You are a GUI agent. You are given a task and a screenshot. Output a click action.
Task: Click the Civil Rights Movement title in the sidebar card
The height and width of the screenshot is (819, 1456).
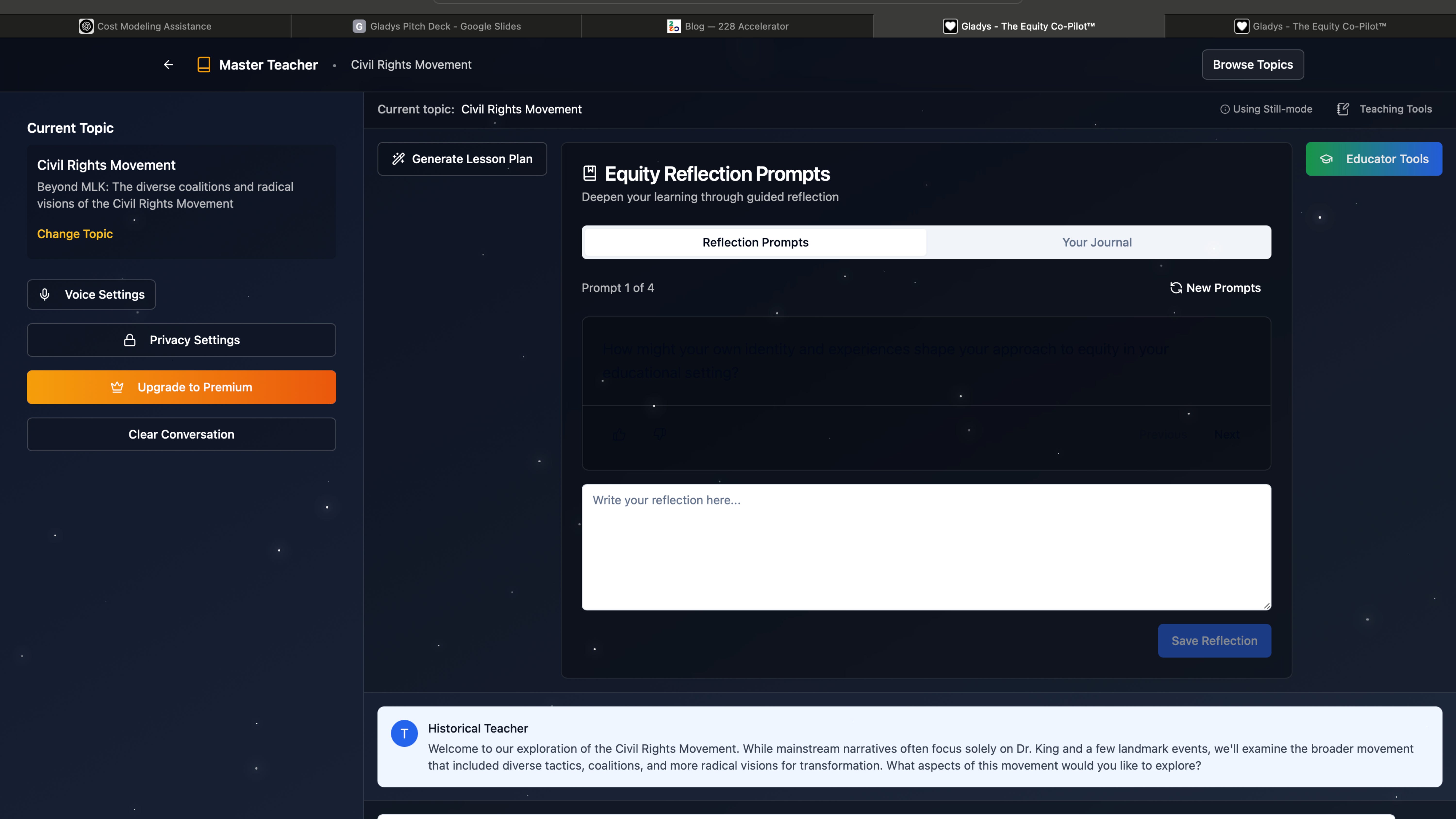[x=106, y=165]
